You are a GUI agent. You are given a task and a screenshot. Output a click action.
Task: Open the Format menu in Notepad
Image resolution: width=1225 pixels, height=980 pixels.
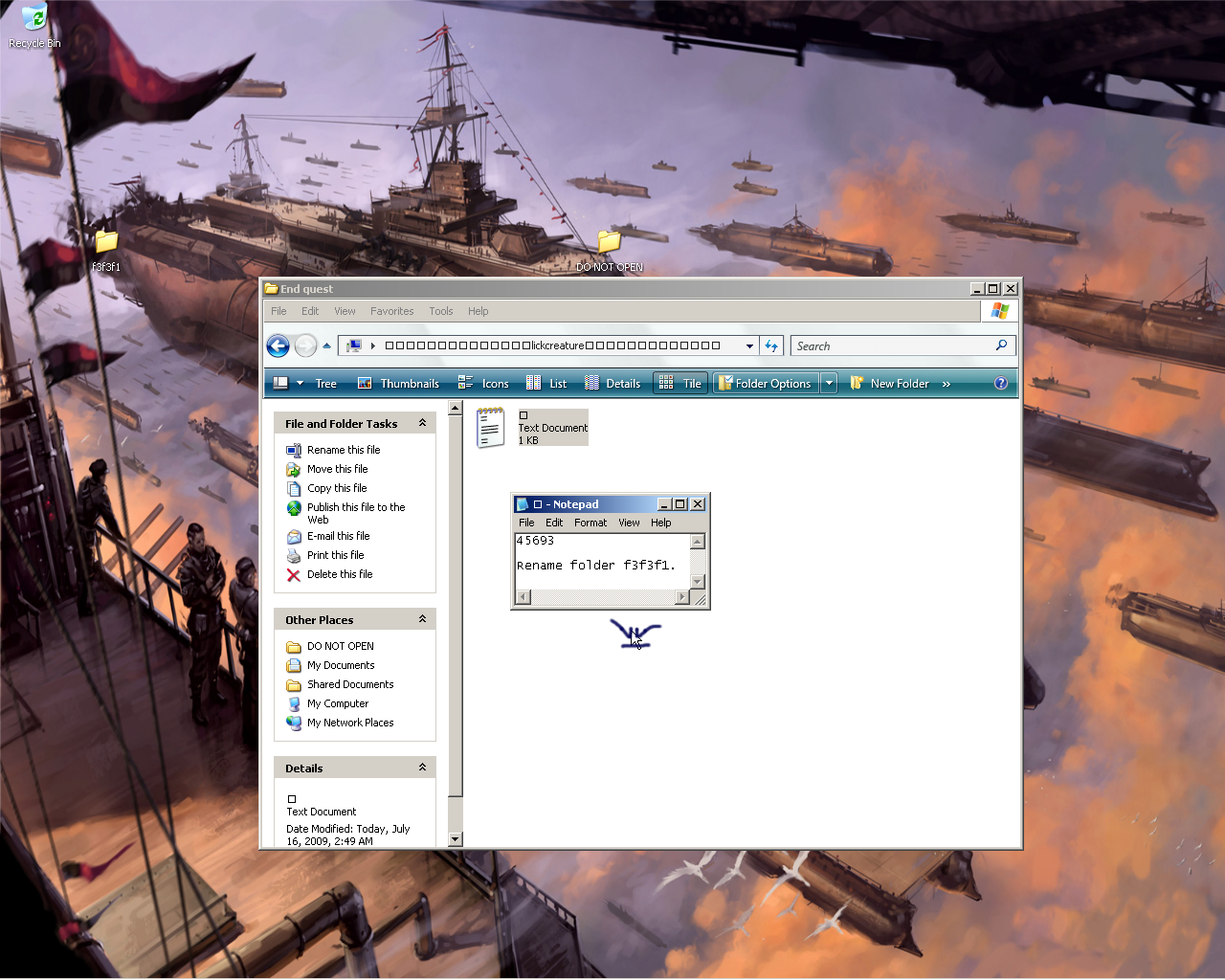(590, 523)
